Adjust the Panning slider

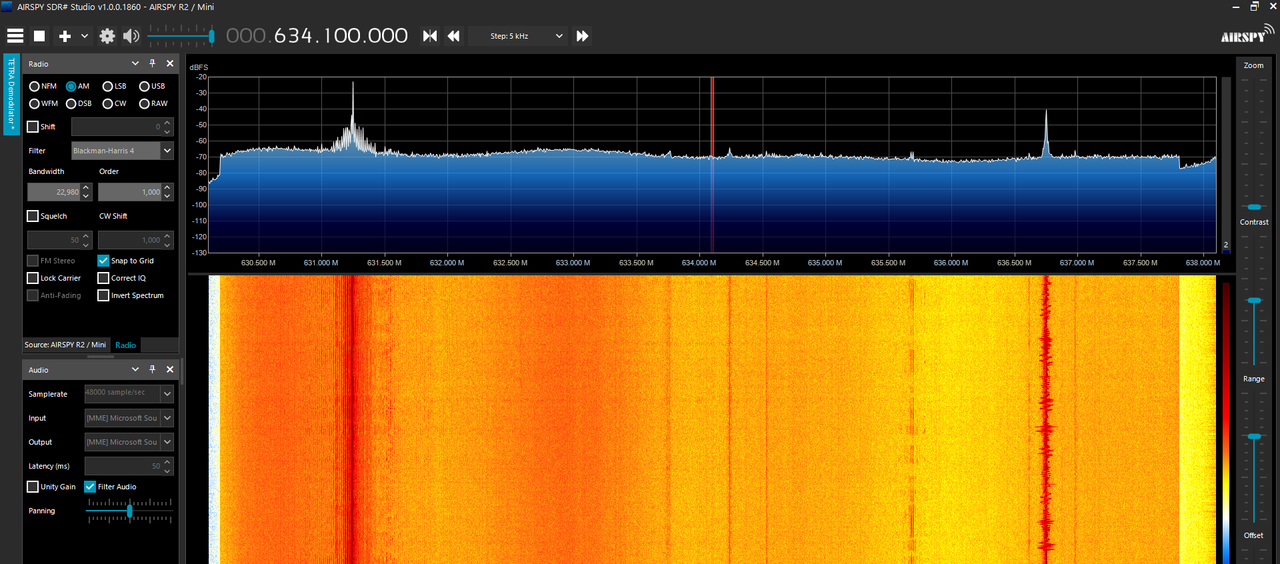click(129, 511)
